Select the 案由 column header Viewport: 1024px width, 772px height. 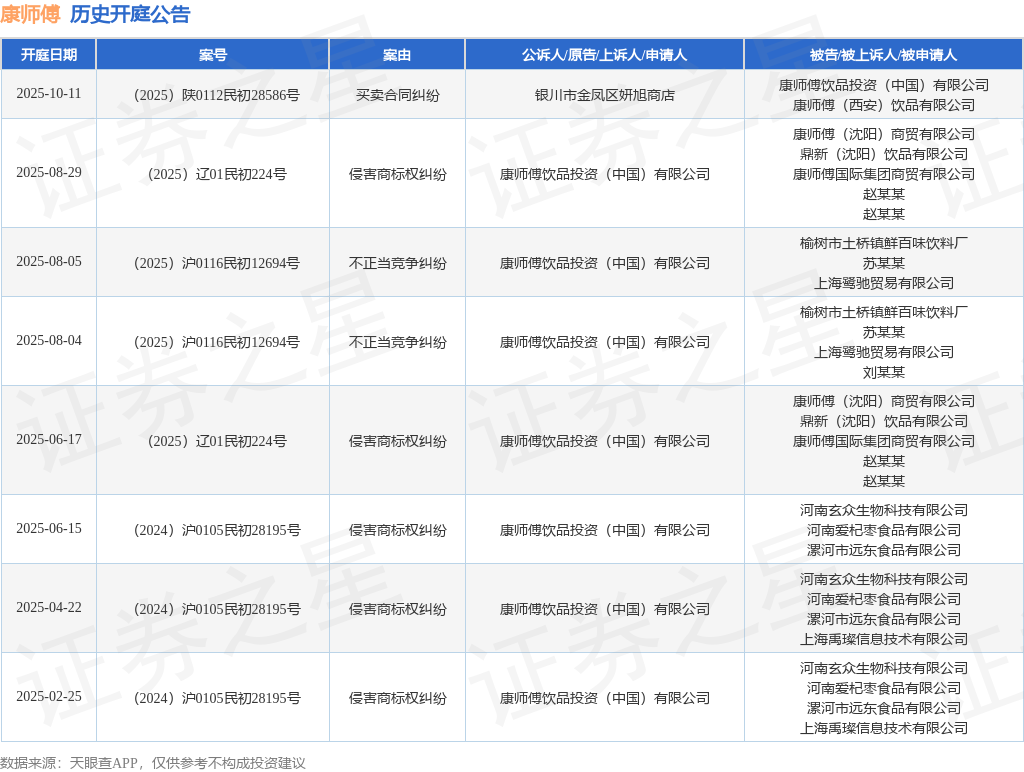click(x=397, y=55)
